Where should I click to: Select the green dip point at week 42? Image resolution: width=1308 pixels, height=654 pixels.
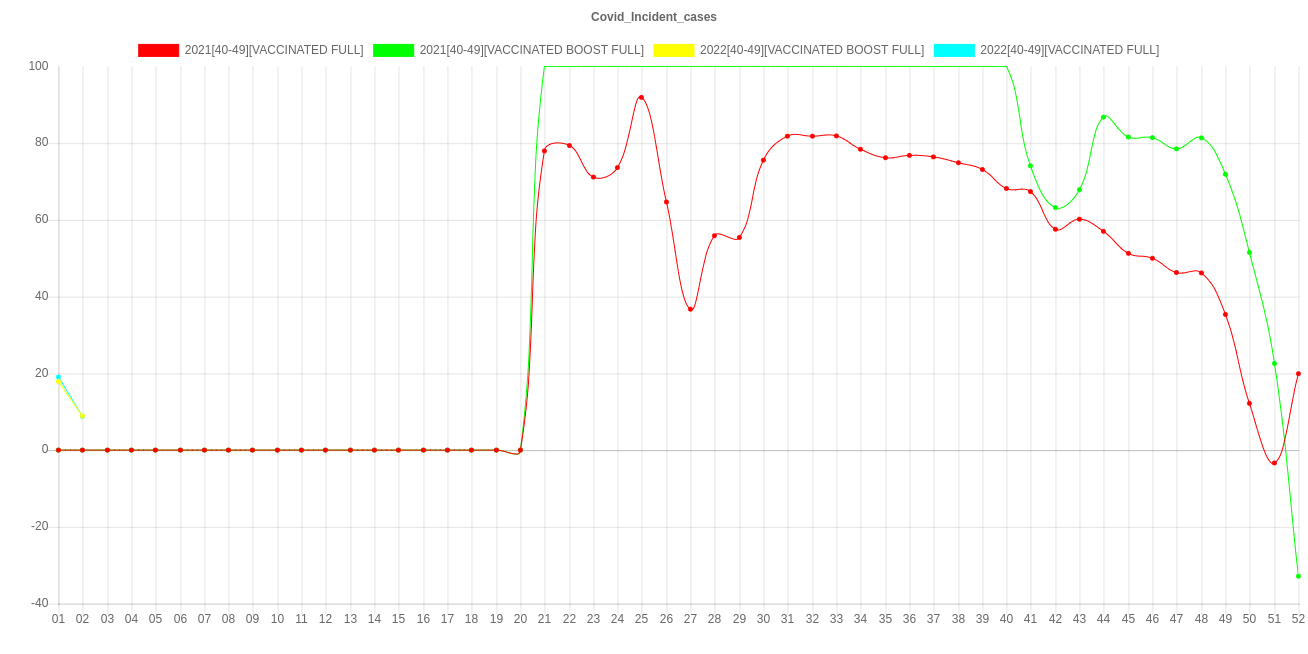pos(1055,207)
